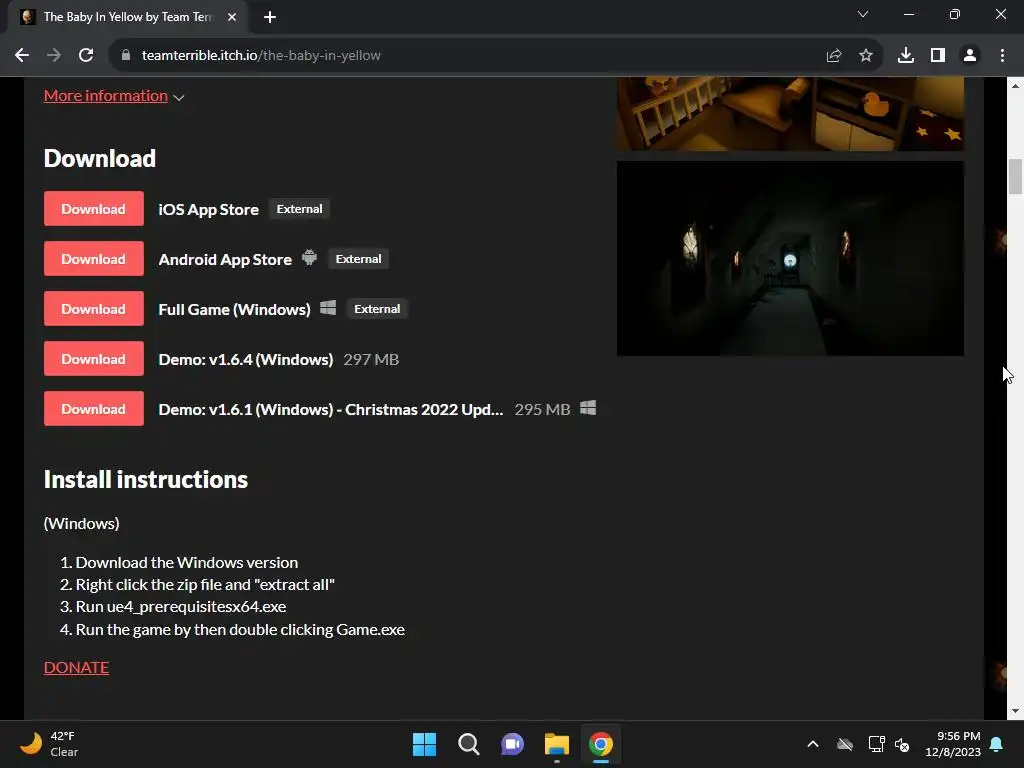
Task: Click the page vertical scrollbar thumb
Action: (1015, 176)
